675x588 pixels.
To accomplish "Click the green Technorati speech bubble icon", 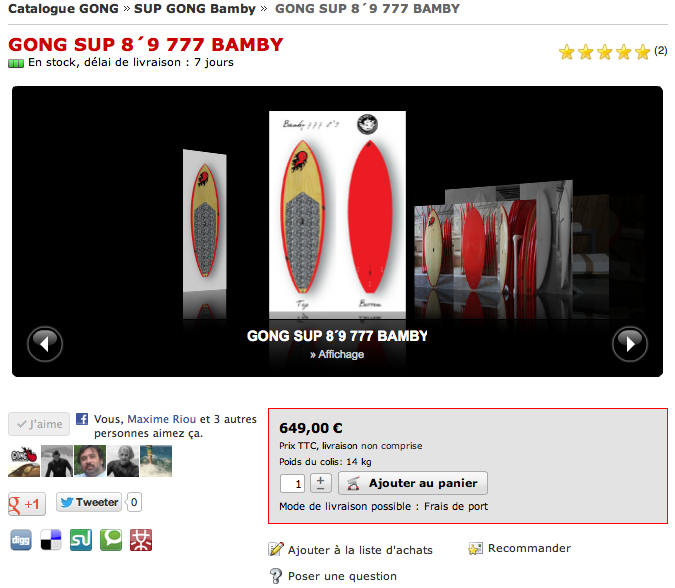I will point(111,540).
